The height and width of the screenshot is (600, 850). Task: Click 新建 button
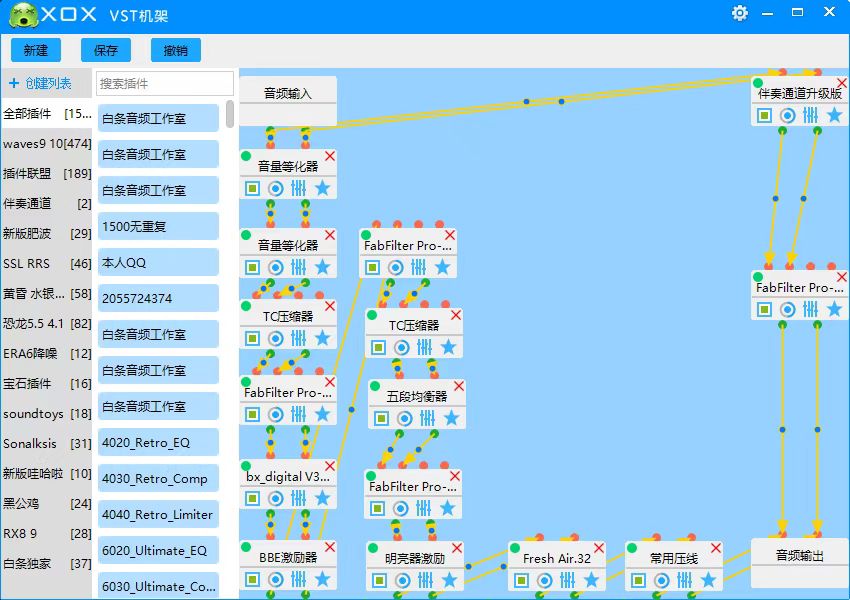[36, 50]
